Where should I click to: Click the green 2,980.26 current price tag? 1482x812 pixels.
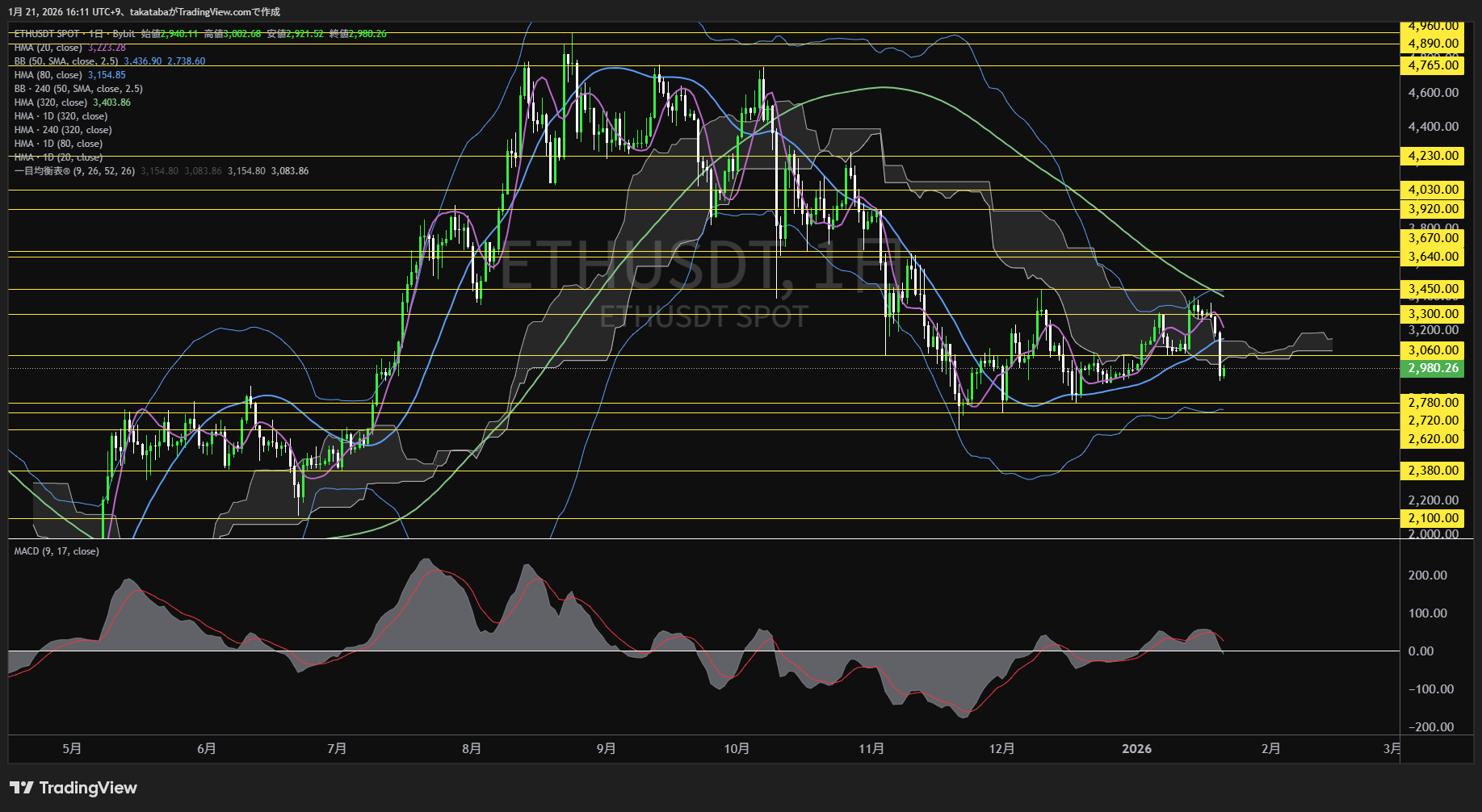tap(1433, 368)
